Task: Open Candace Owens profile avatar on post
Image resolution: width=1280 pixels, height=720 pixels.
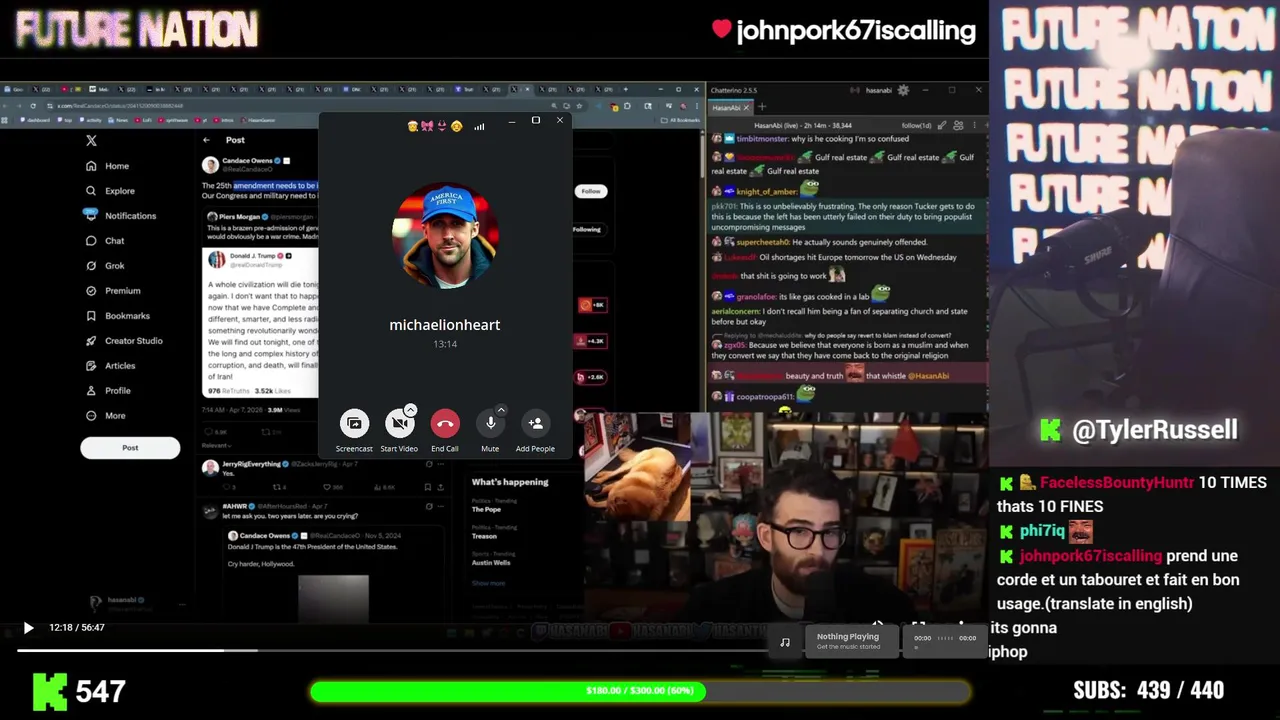Action: (x=210, y=165)
